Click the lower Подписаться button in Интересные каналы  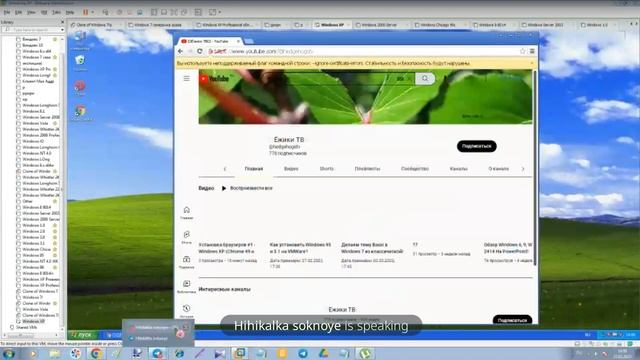point(512,320)
